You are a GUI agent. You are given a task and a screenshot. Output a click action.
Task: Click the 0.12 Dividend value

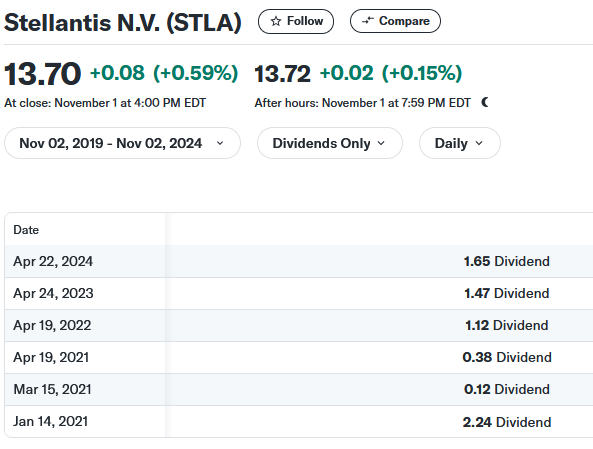click(507, 389)
